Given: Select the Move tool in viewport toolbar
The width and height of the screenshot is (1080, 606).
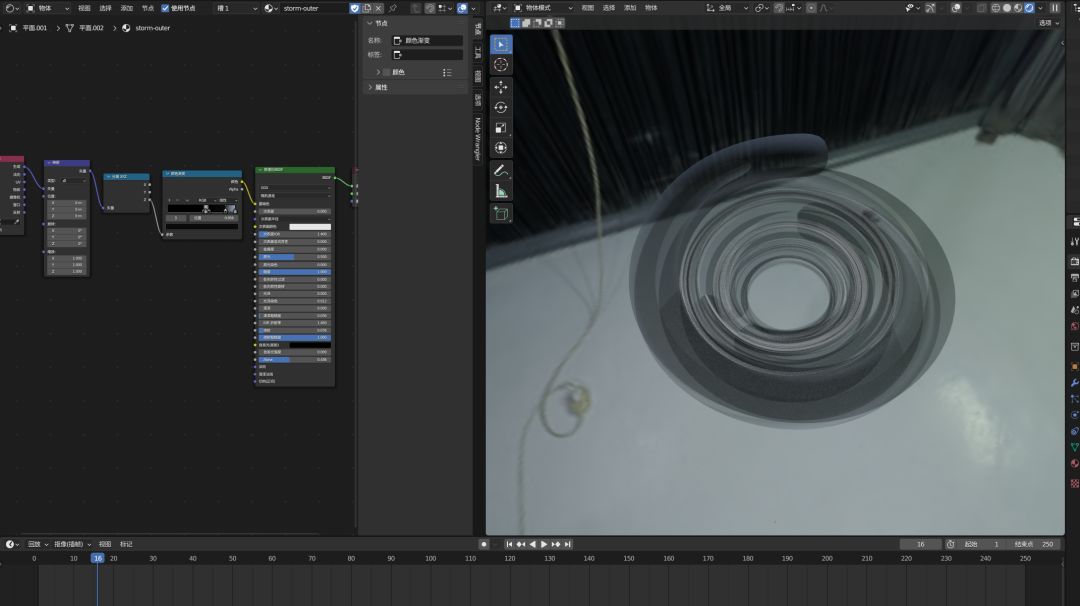Looking at the screenshot, I should (x=501, y=87).
